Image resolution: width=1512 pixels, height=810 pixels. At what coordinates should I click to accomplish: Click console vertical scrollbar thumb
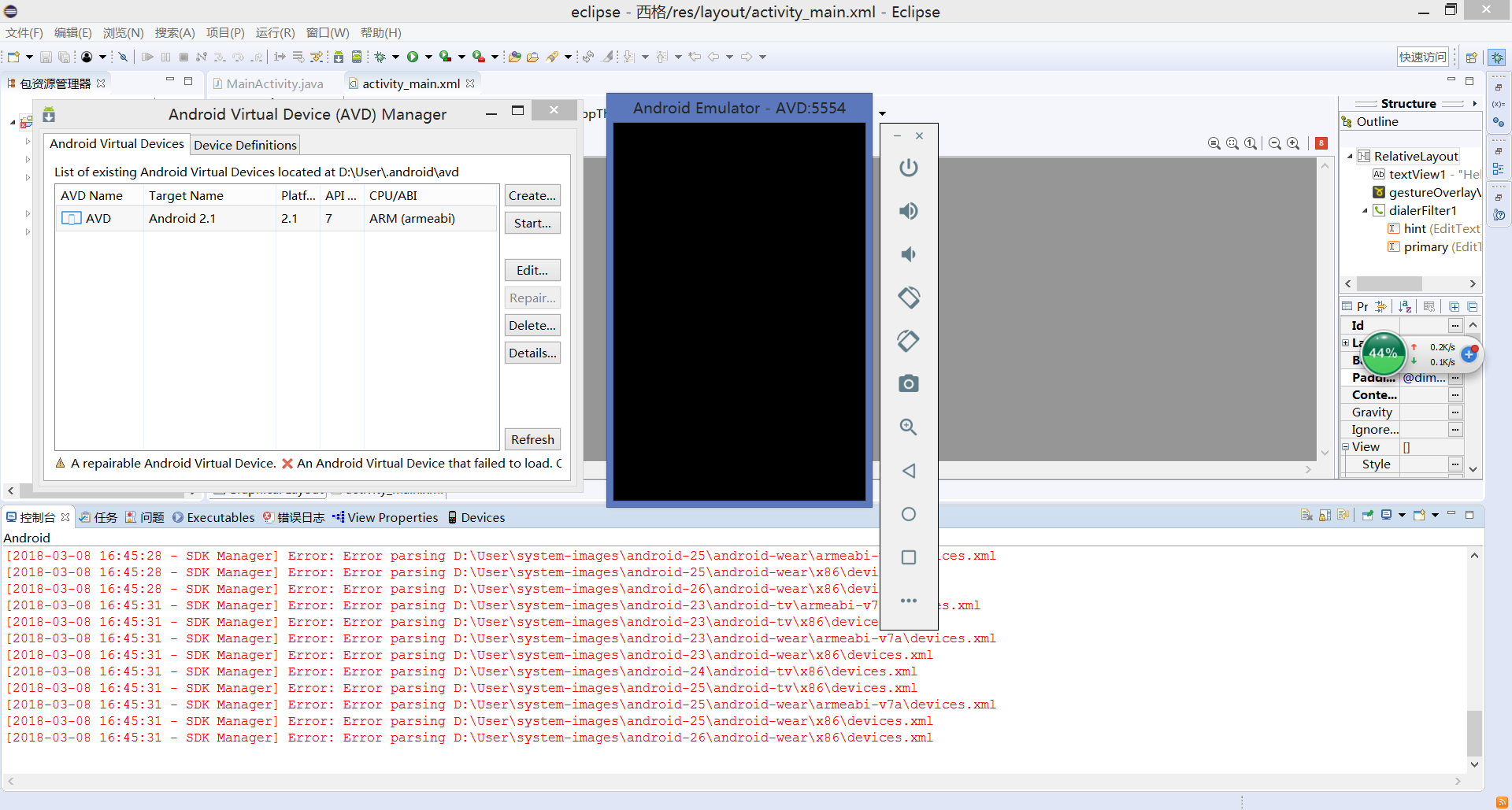pos(1474,734)
